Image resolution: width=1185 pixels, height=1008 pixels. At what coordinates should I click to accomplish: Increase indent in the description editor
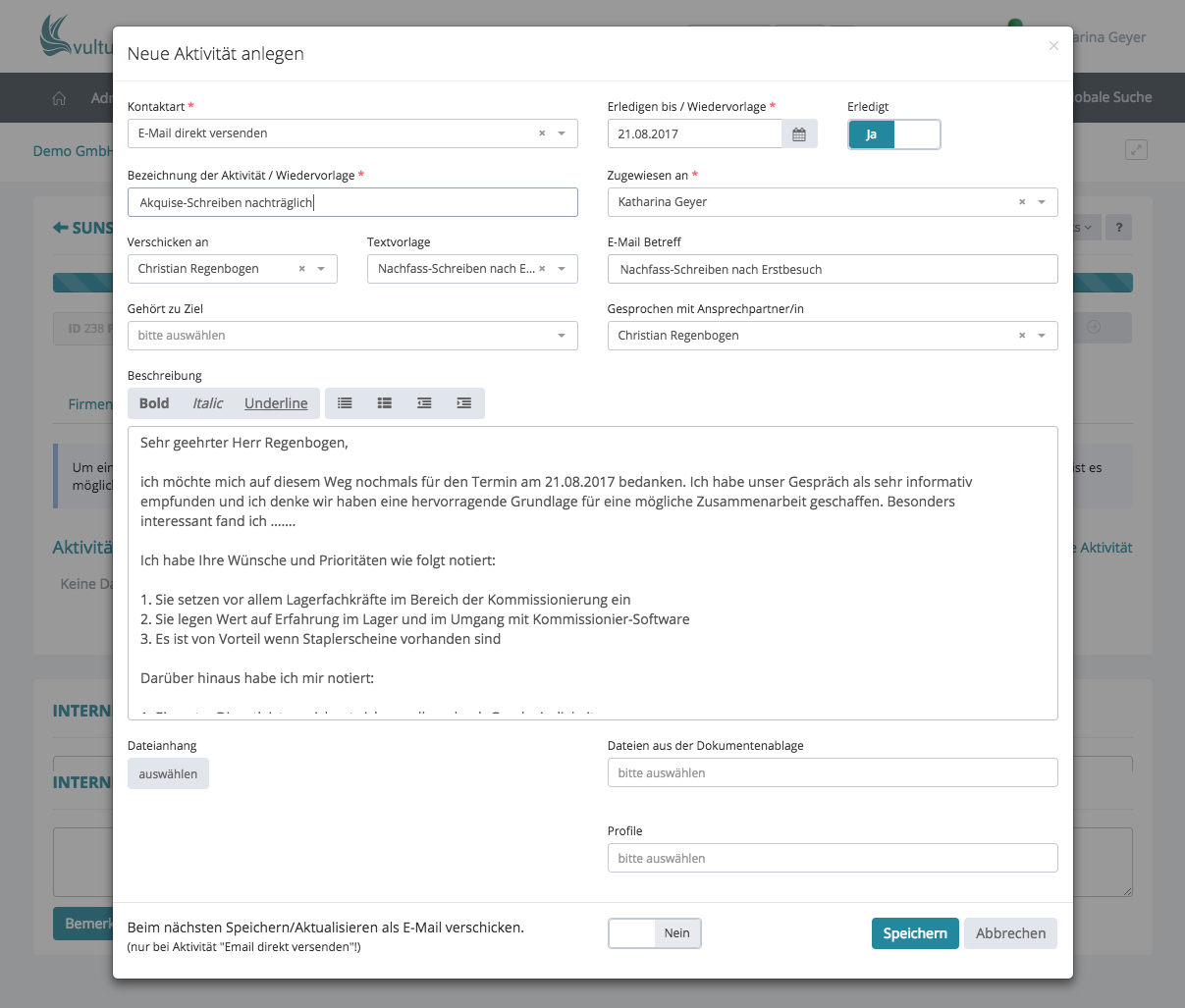tap(464, 403)
